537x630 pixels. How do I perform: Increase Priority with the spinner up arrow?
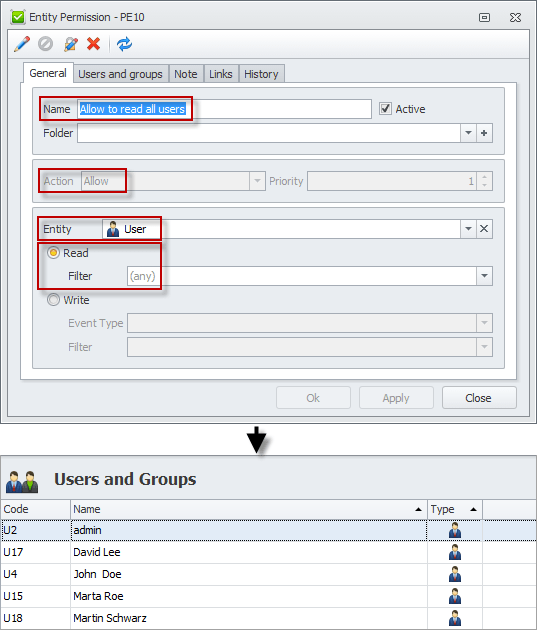click(484, 177)
